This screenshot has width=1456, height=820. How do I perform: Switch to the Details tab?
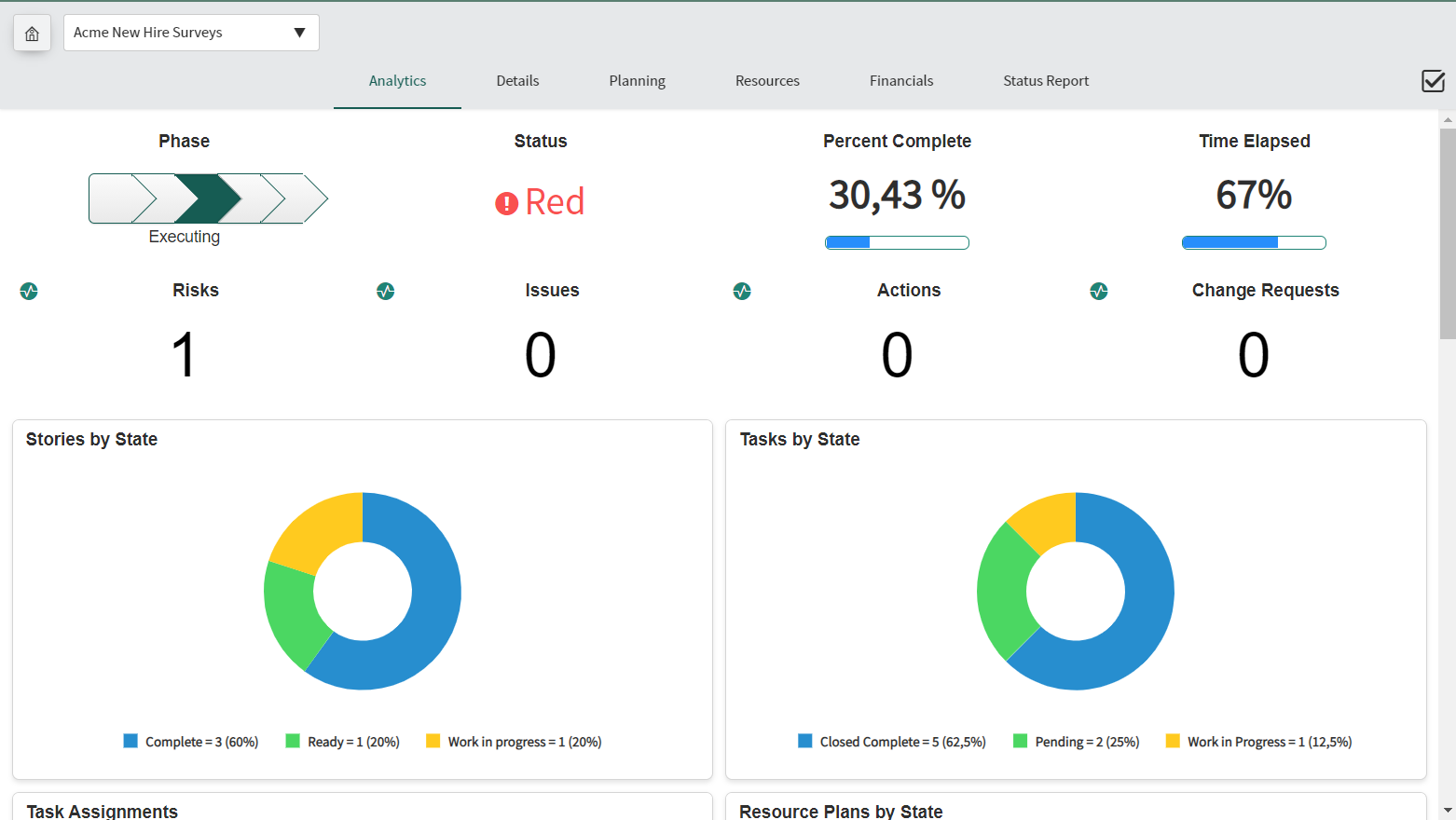point(517,81)
